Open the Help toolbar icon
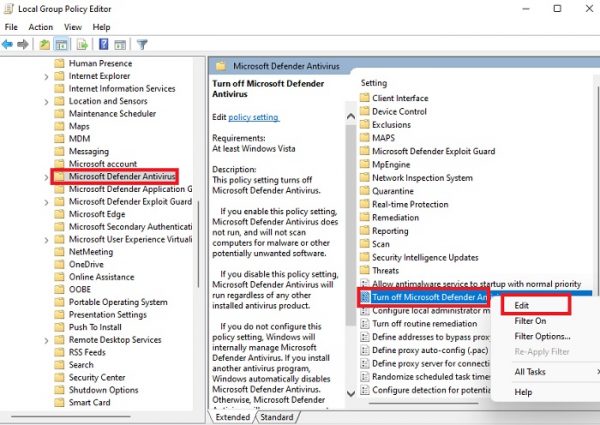The width and height of the screenshot is (600, 425). tap(103, 44)
